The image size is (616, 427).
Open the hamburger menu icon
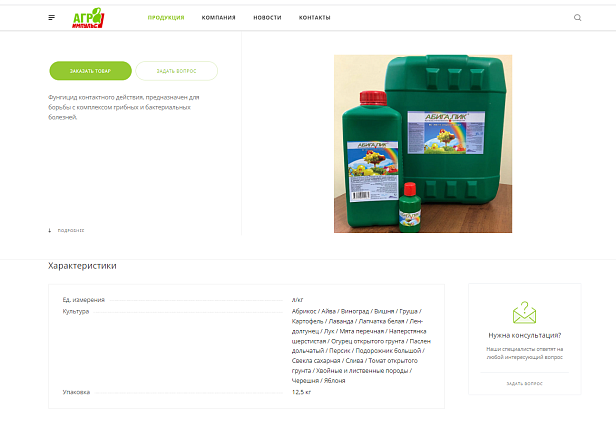pos(51,18)
